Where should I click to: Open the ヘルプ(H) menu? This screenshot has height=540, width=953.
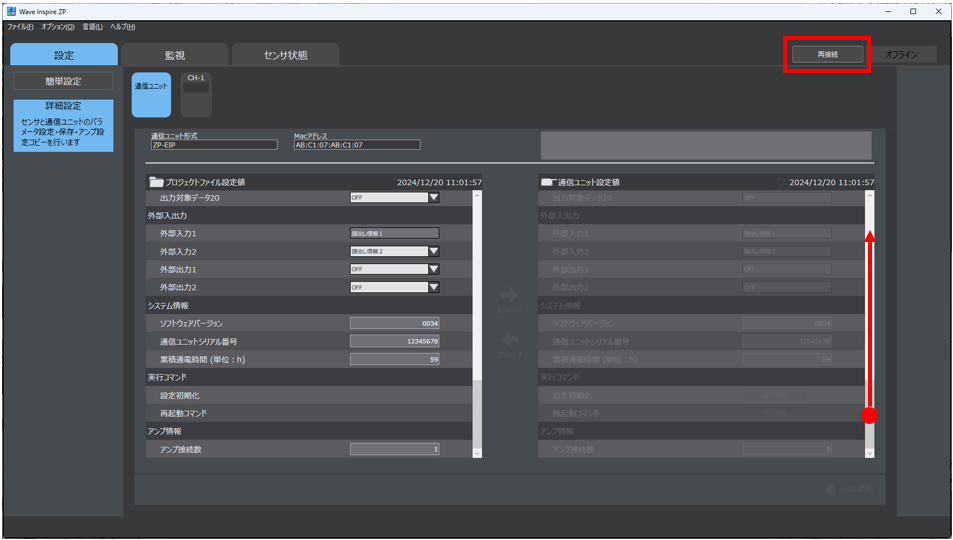[123, 27]
